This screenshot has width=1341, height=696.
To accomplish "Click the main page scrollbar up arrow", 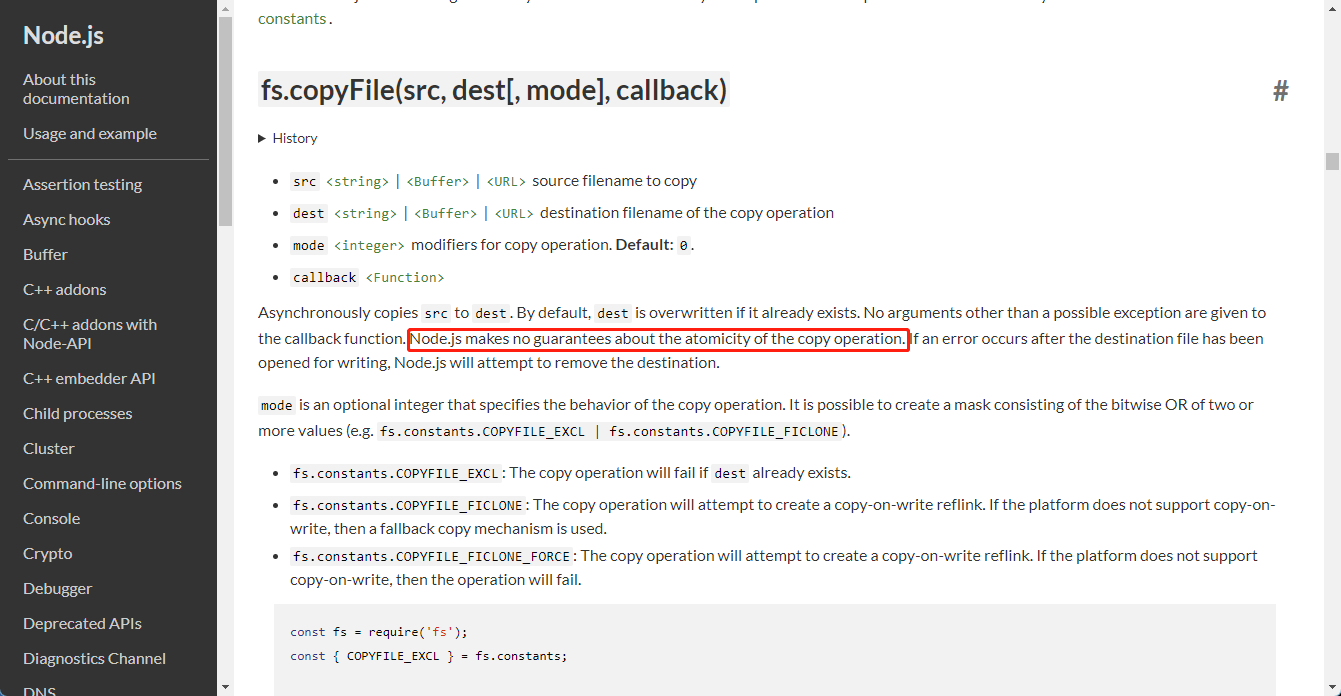I will (x=1332, y=8).
